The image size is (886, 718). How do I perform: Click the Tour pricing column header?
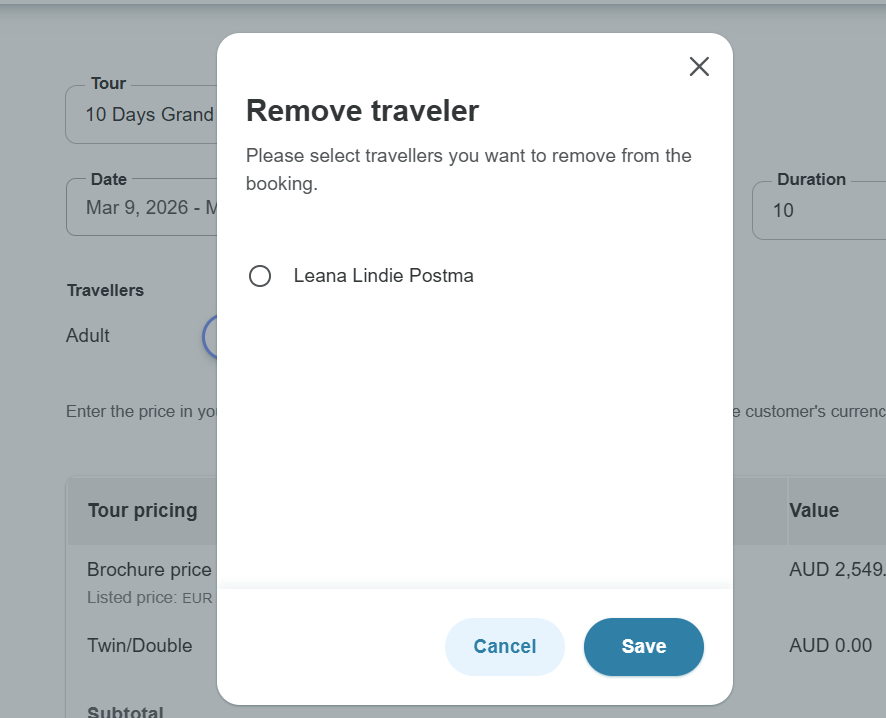(142, 511)
